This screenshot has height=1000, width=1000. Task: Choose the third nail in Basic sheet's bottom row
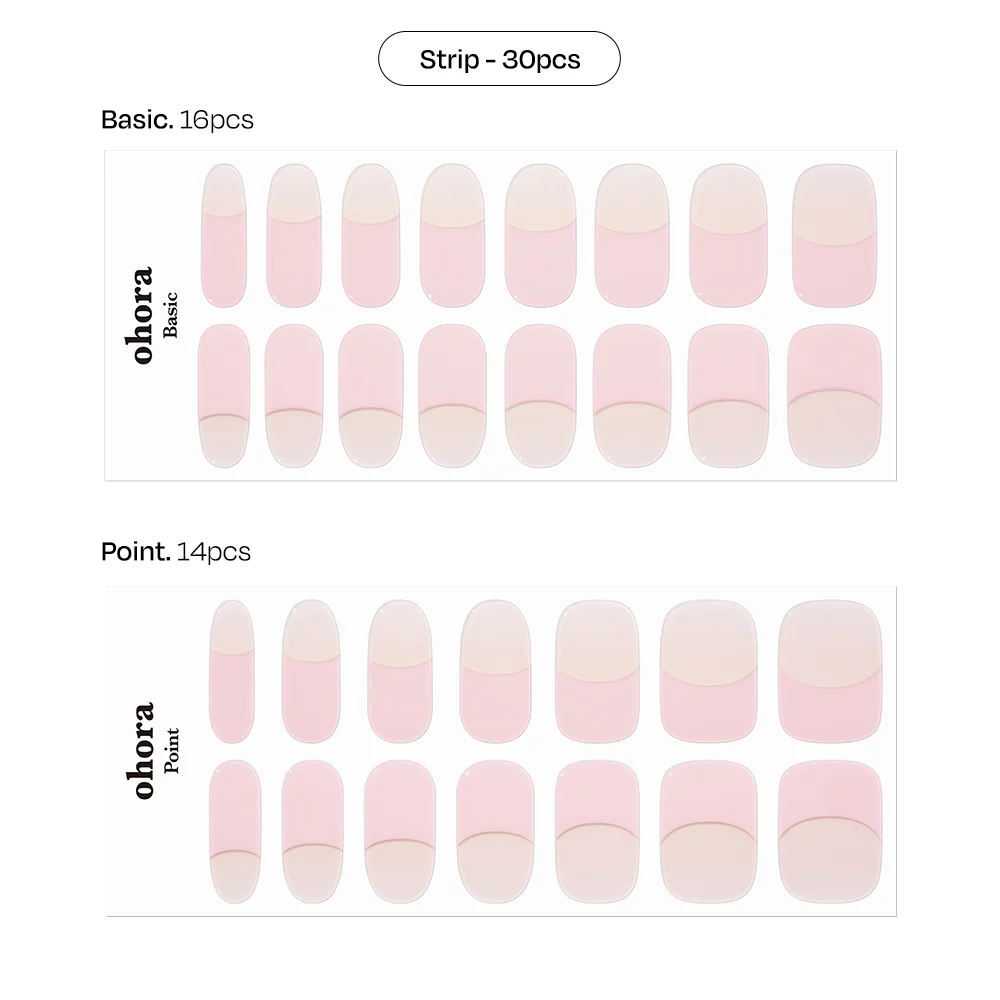pyautogui.click(x=370, y=396)
